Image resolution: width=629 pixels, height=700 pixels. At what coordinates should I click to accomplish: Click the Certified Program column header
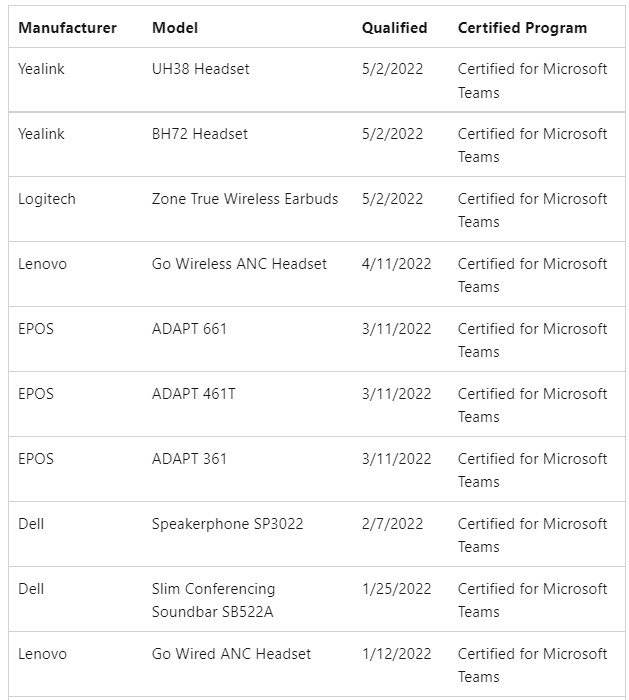tap(522, 28)
